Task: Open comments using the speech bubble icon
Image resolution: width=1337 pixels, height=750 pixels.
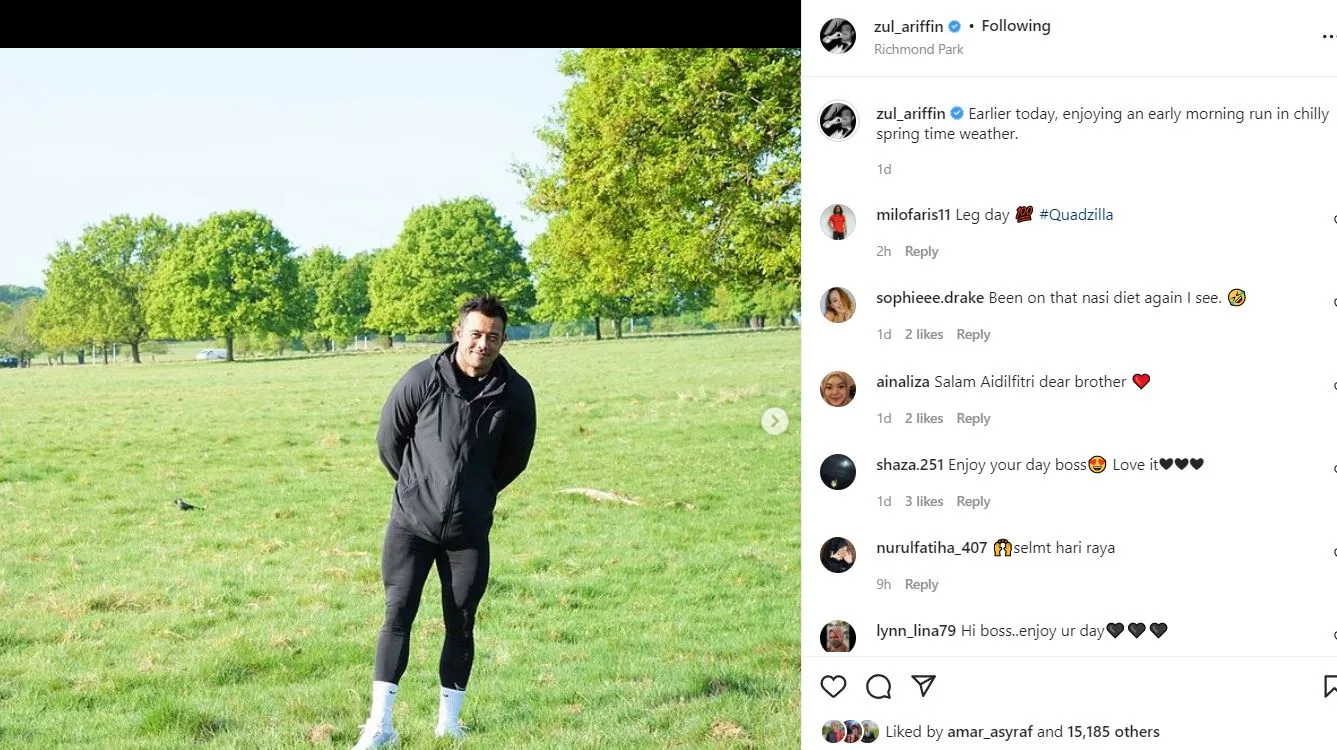Action: point(878,686)
